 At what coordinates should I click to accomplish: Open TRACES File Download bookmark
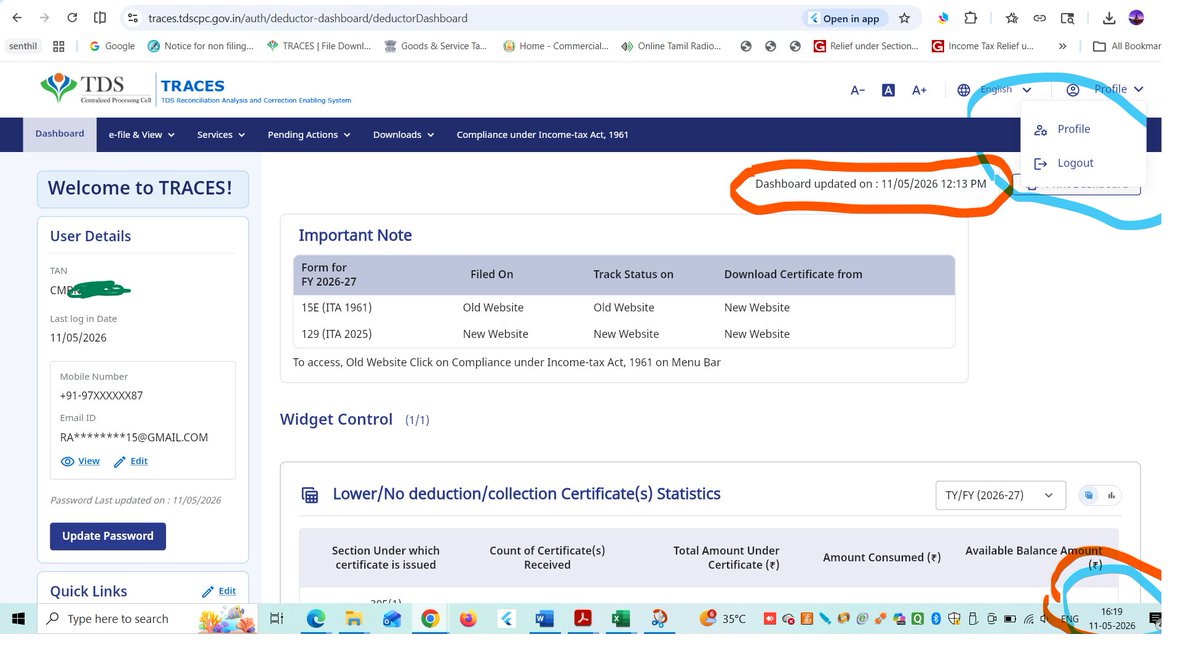pos(318,46)
